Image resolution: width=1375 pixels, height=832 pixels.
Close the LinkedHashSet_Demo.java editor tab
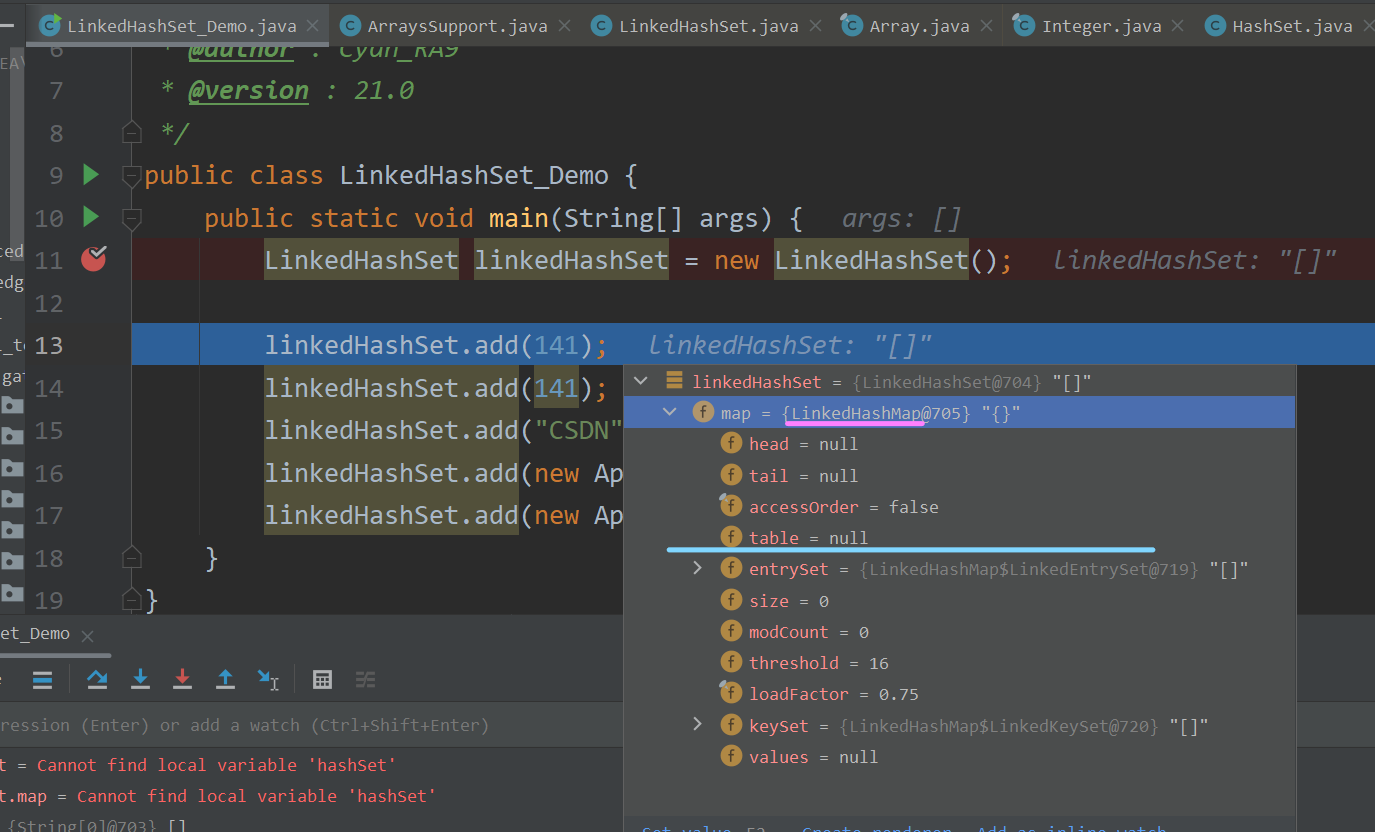(313, 27)
